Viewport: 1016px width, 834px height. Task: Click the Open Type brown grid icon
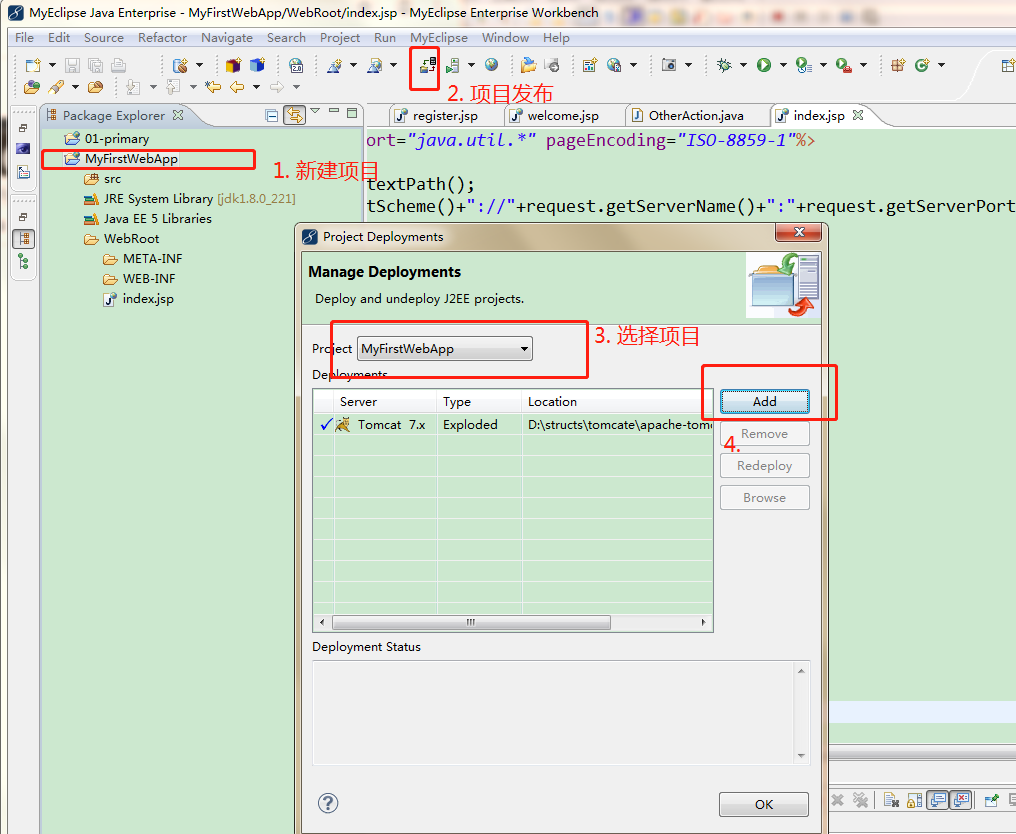[x=898, y=65]
